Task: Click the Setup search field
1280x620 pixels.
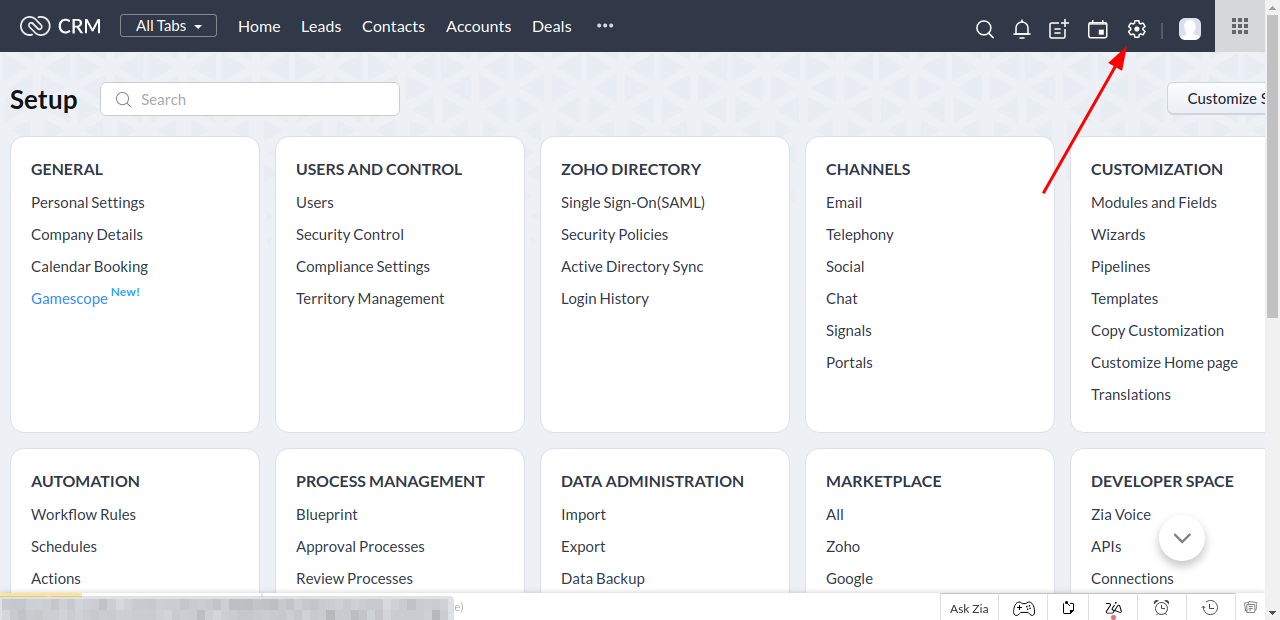Action: coord(250,99)
